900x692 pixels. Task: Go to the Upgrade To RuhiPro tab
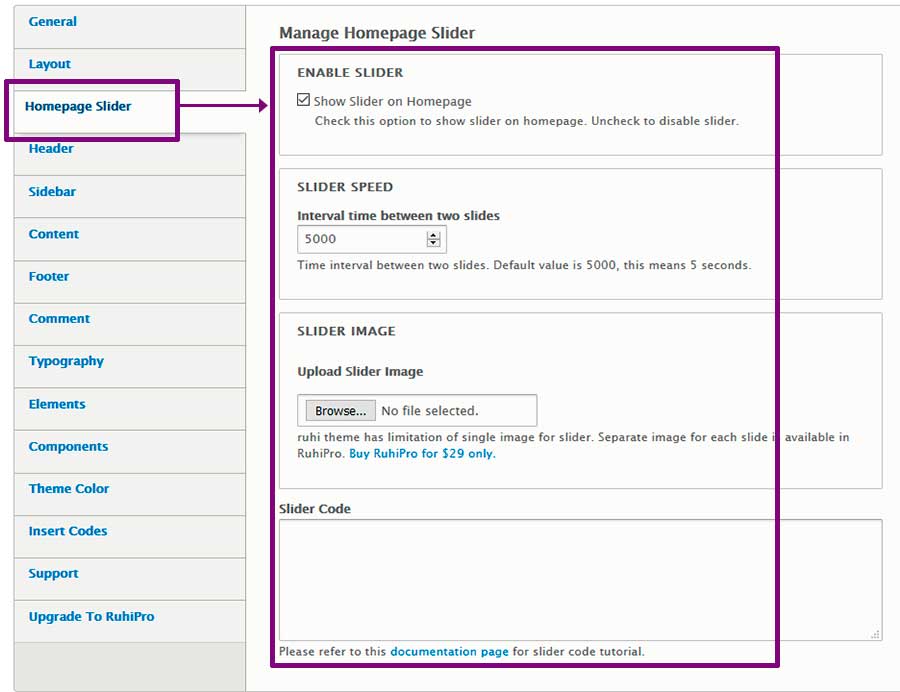tap(91, 617)
